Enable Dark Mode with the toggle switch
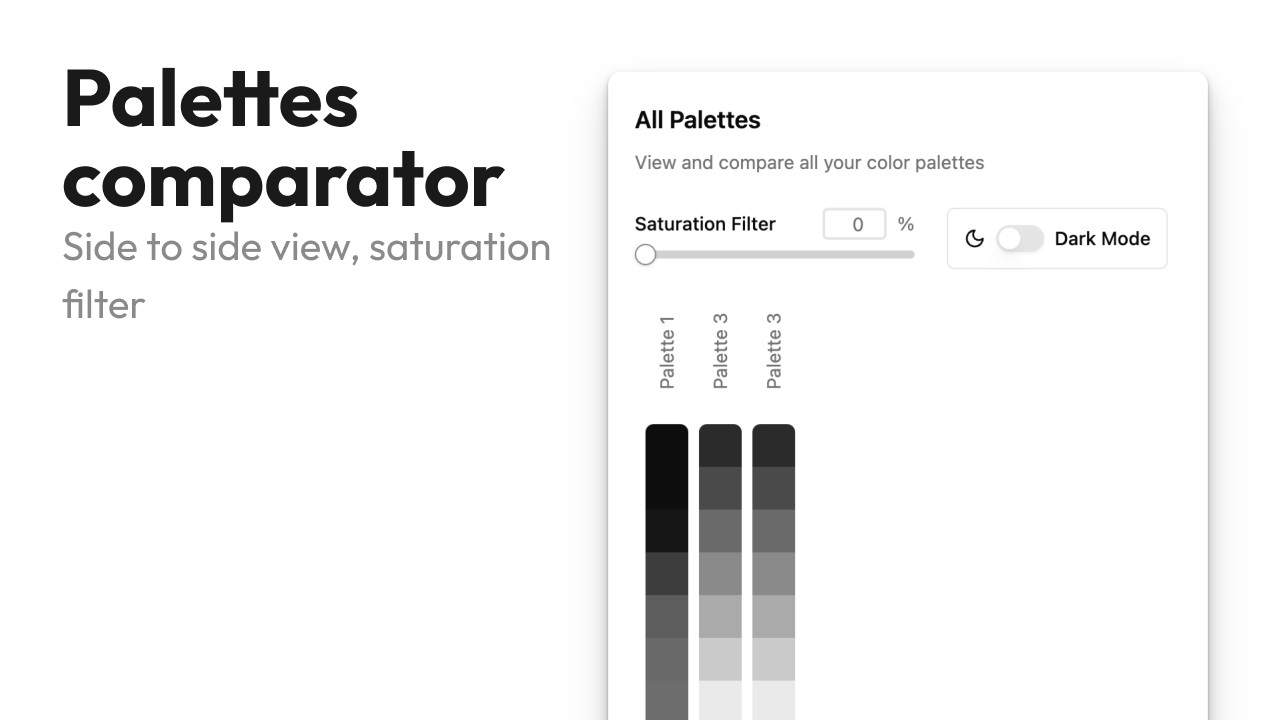 (1020, 238)
